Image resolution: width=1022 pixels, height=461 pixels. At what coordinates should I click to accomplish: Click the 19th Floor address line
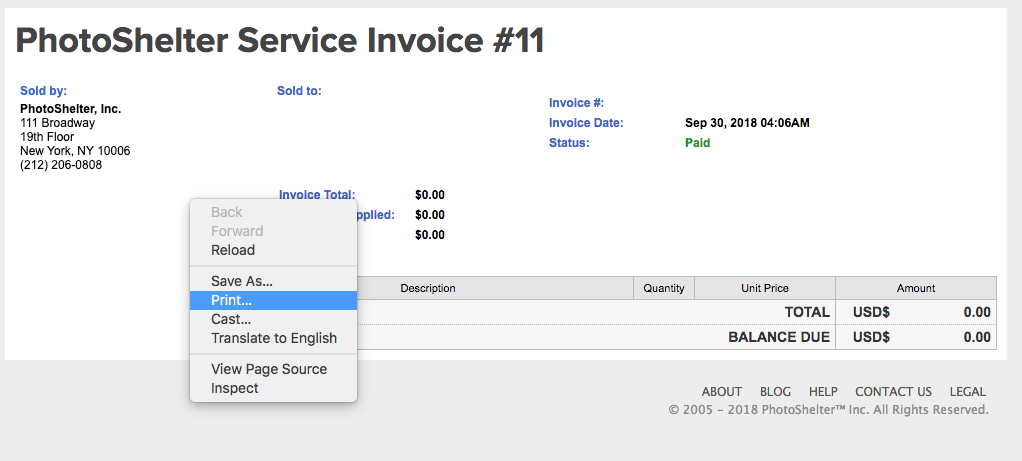click(47, 137)
